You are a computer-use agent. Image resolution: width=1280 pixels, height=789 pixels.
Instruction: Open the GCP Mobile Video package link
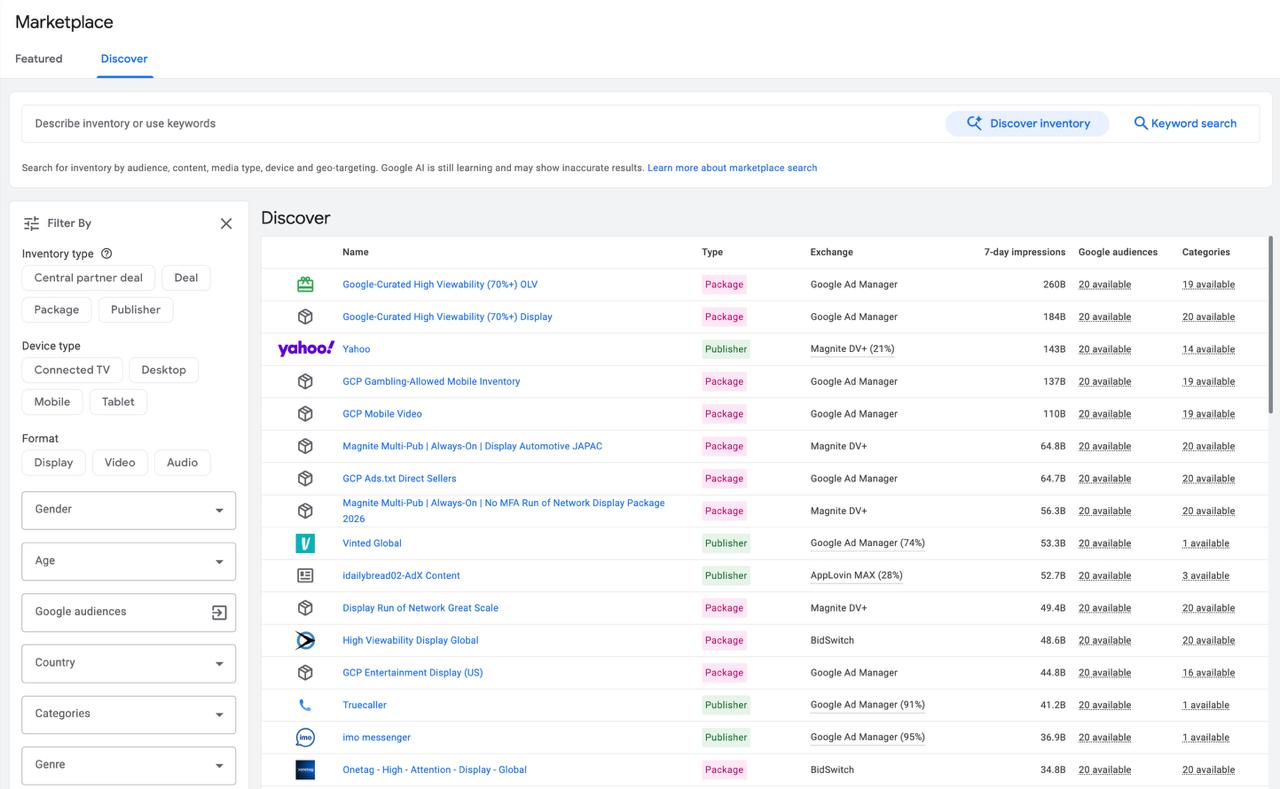[x=382, y=414]
